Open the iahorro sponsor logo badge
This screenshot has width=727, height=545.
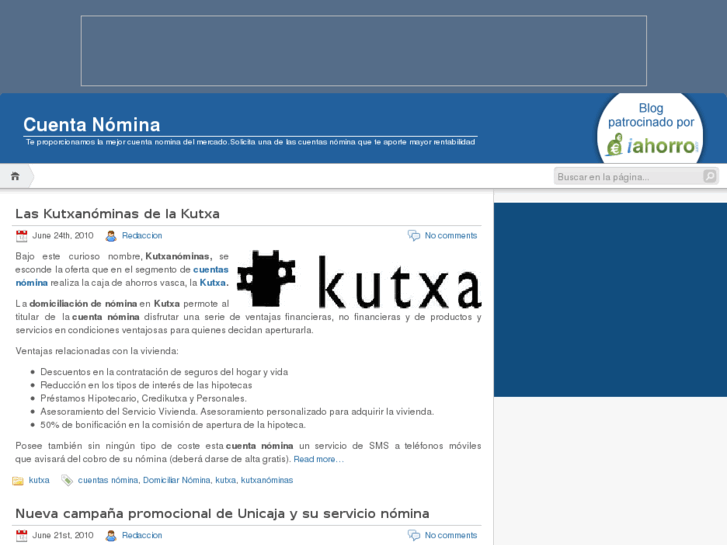click(x=650, y=128)
